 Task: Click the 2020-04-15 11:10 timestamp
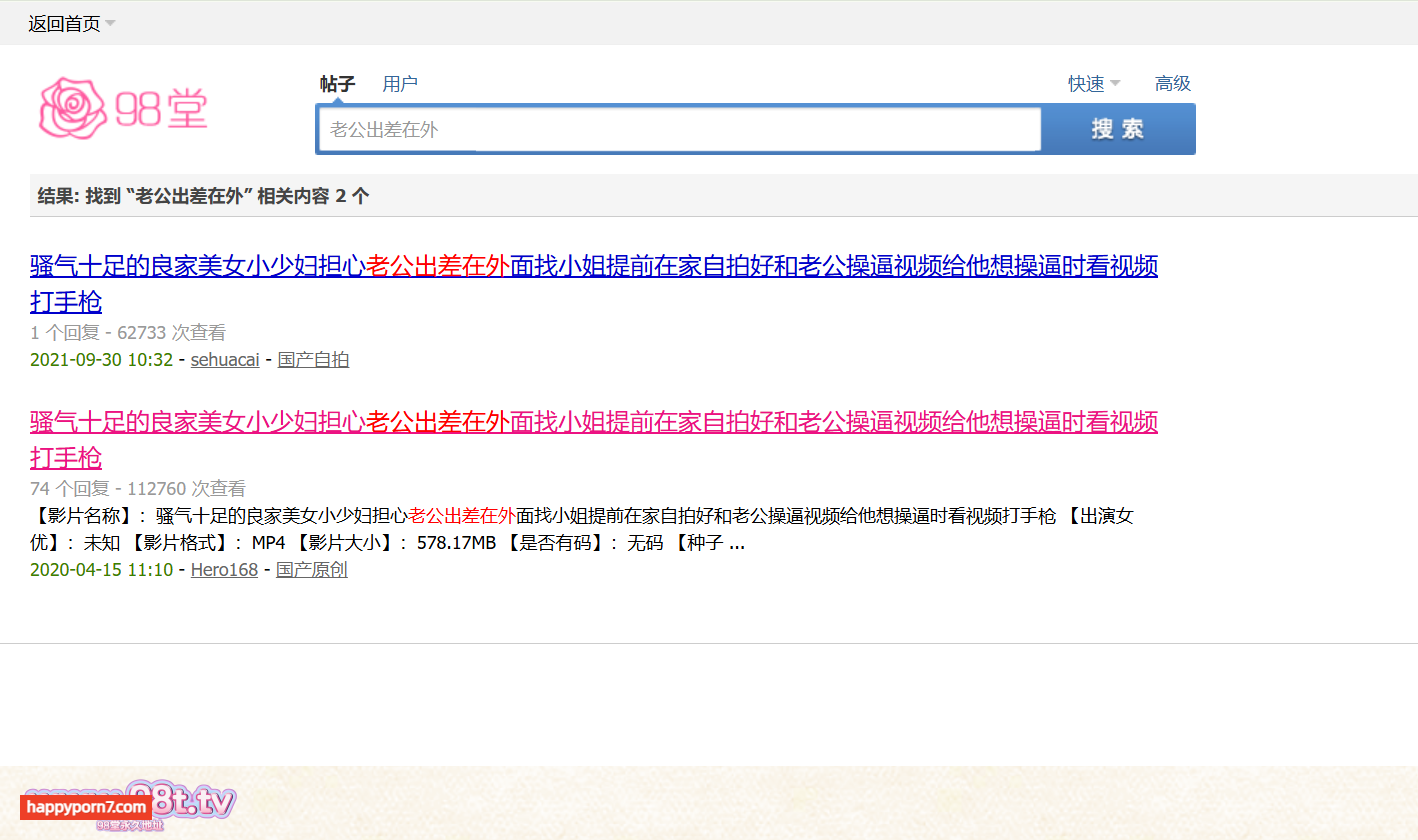click(101, 570)
